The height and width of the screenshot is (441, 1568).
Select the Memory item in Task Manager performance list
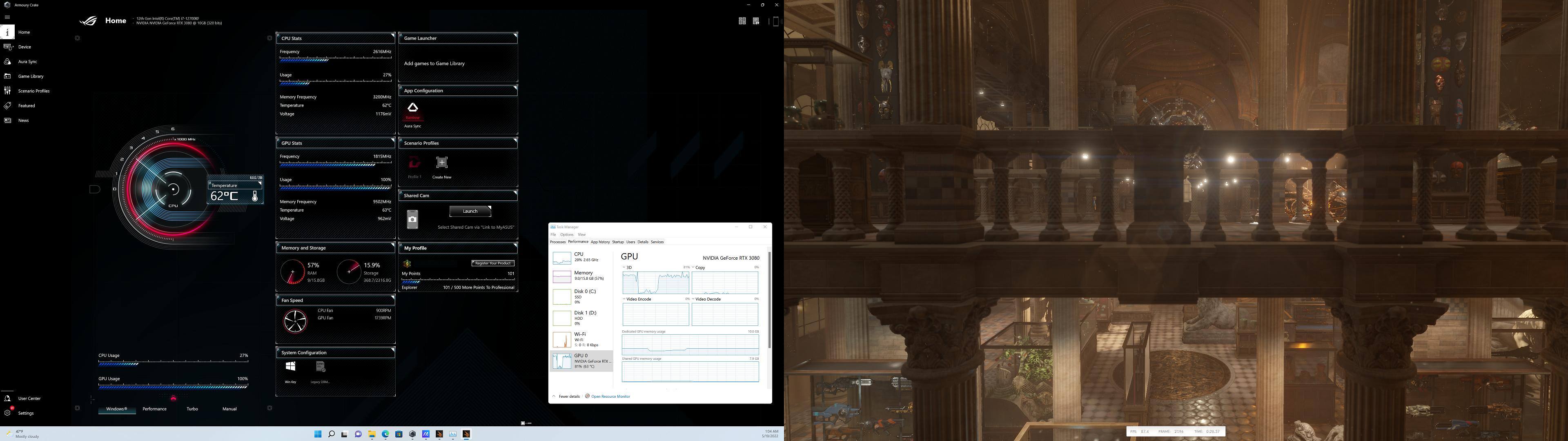tap(581, 276)
